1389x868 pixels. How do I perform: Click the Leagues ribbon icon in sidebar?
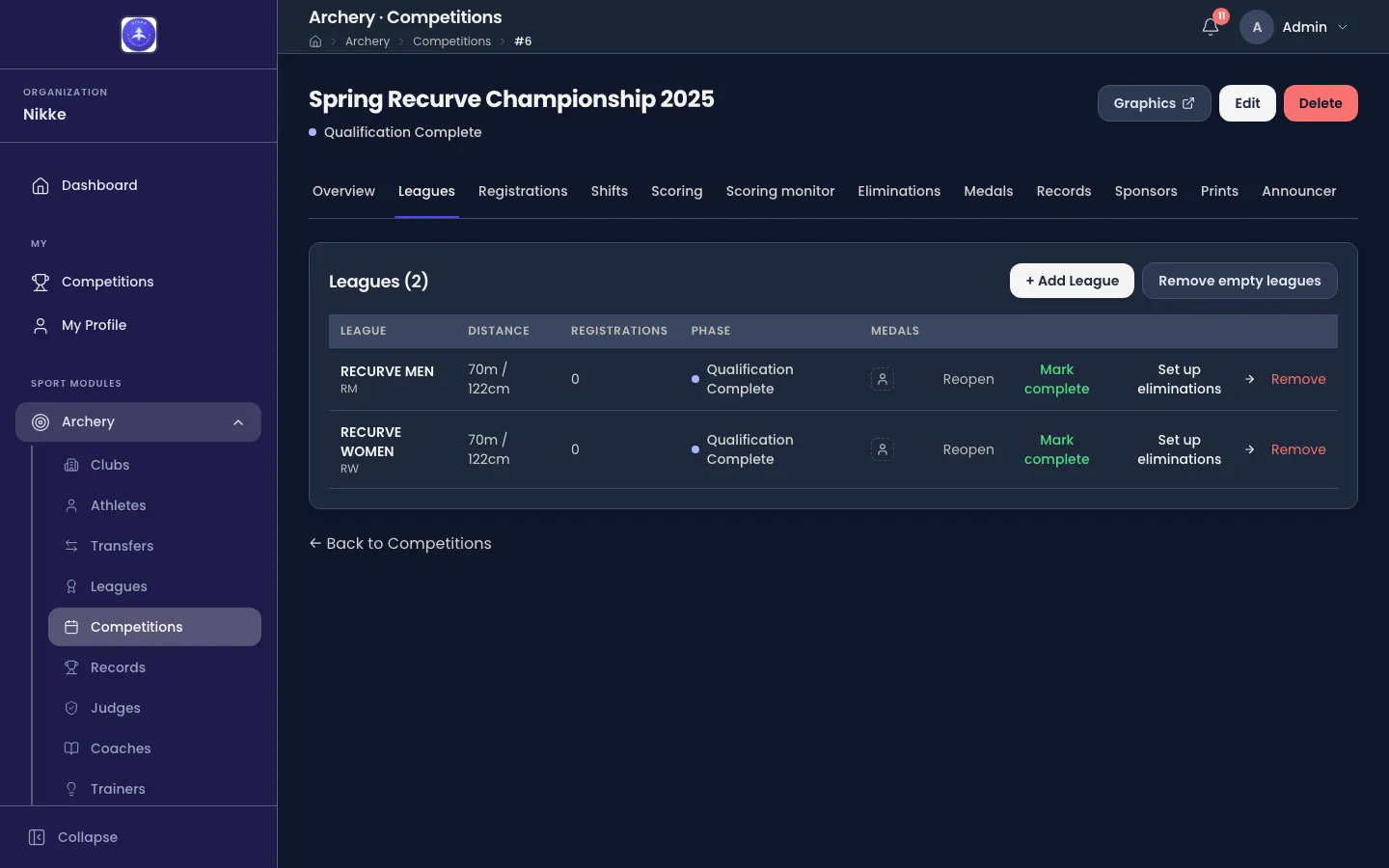click(x=71, y=586)
